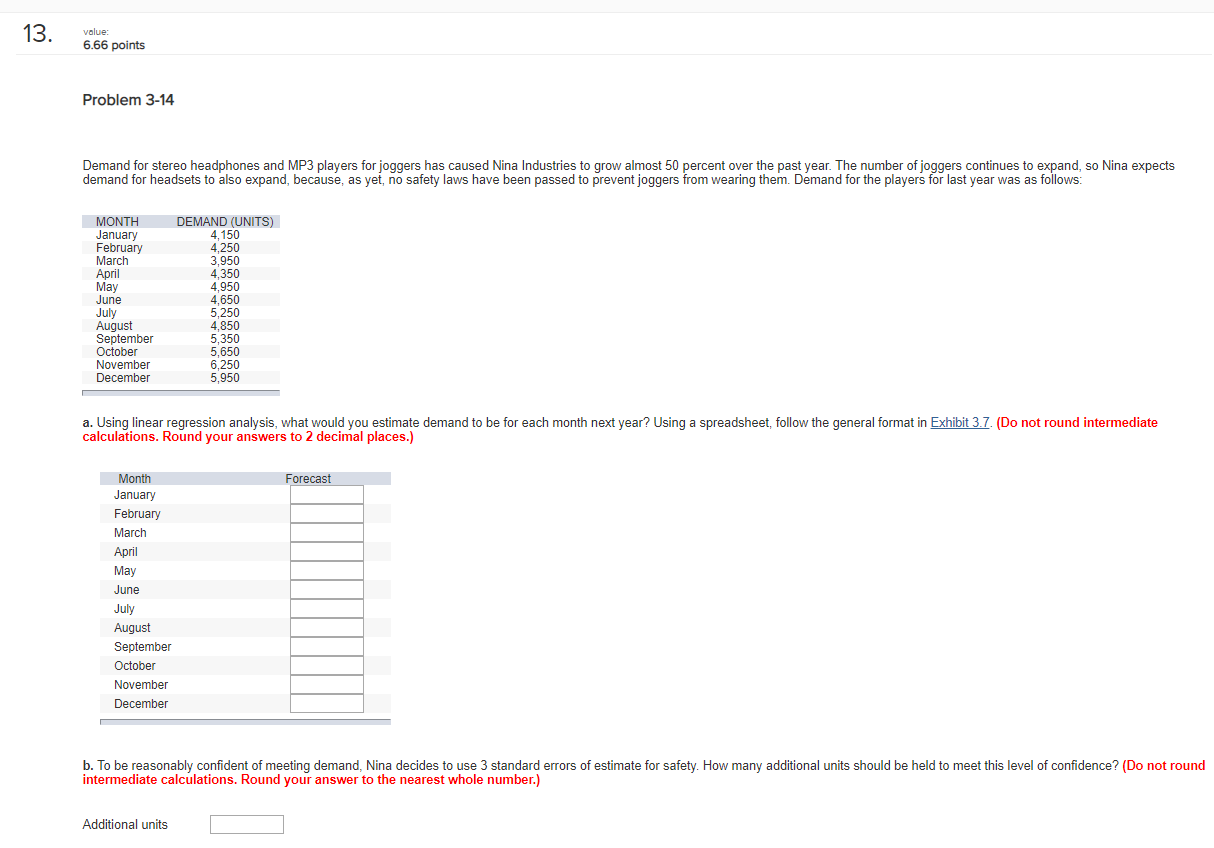Click the October forecast input field

click(326, 665)
